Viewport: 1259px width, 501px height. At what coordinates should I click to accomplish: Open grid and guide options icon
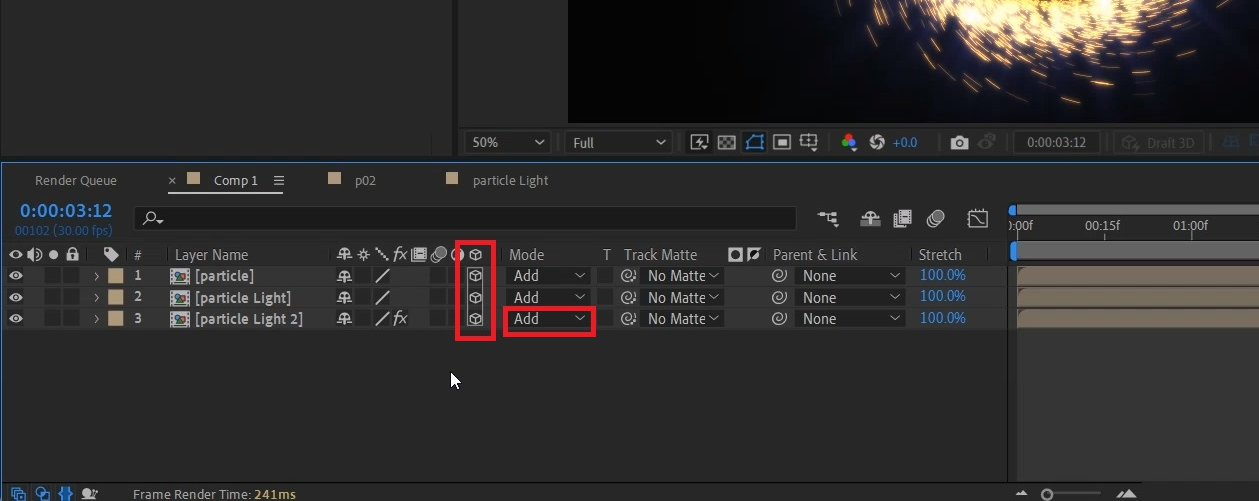click(809, 143)
